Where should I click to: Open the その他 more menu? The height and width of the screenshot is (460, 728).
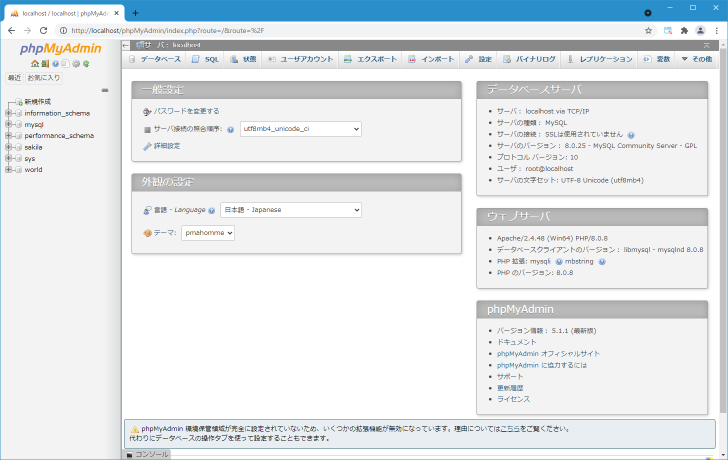pos(696,59)
